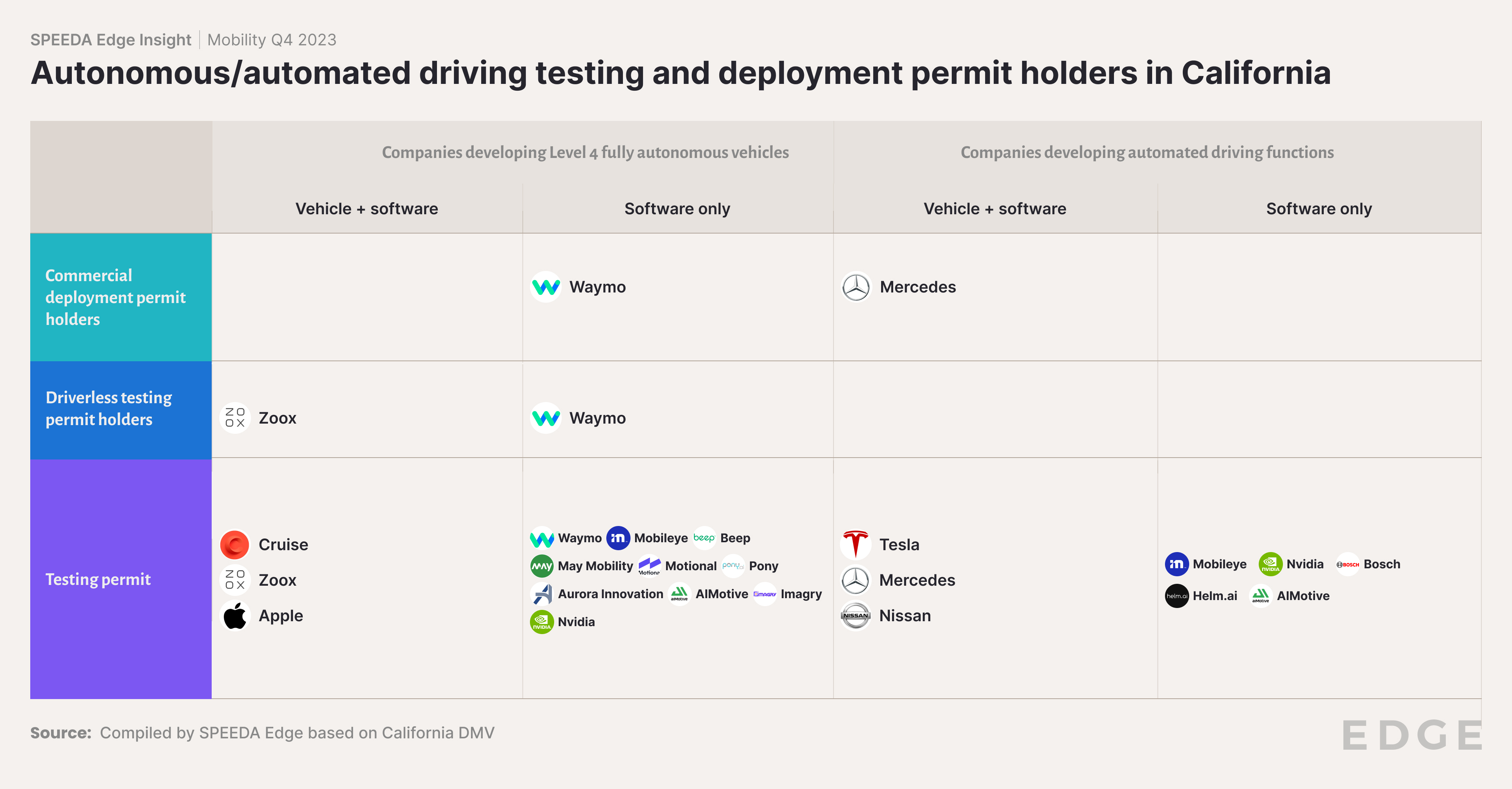Viewport: 1512px width, 789px height.
Task: Click the purple Testing permit cell
Action: tap(121, 579)
